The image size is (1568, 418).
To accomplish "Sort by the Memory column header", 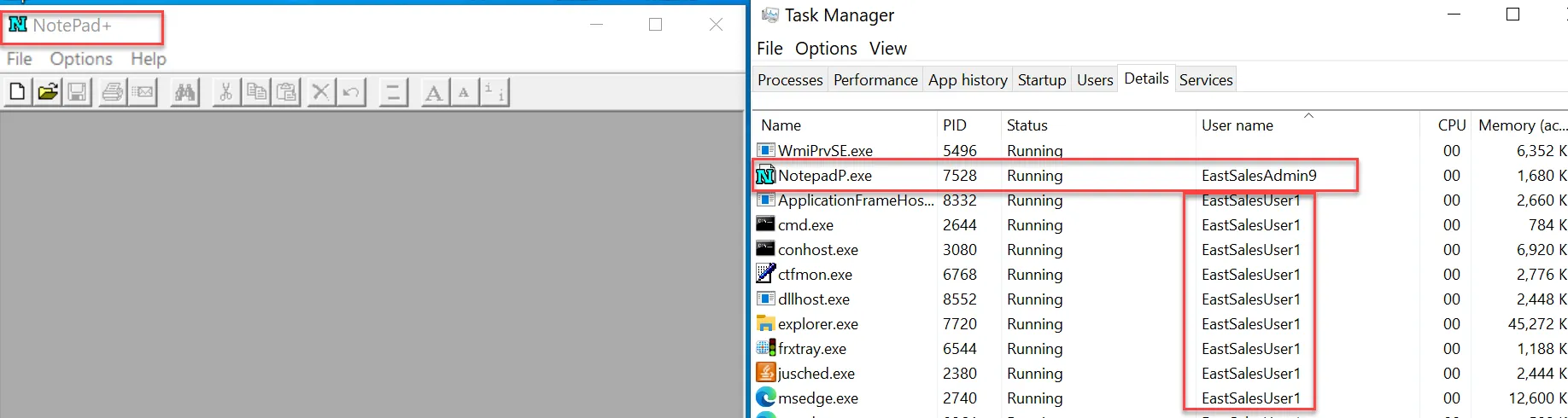I will tap(1522, 125).
